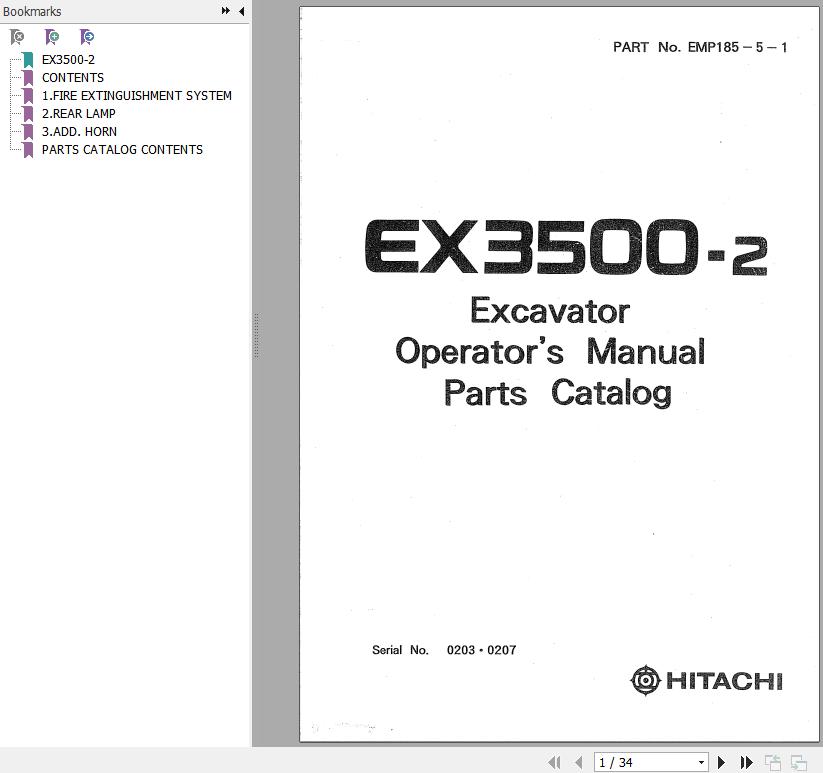Click the Operator's Manual text
Viewport: 823px width, 773px height.
pyautogui.click(x=550, y=351)
